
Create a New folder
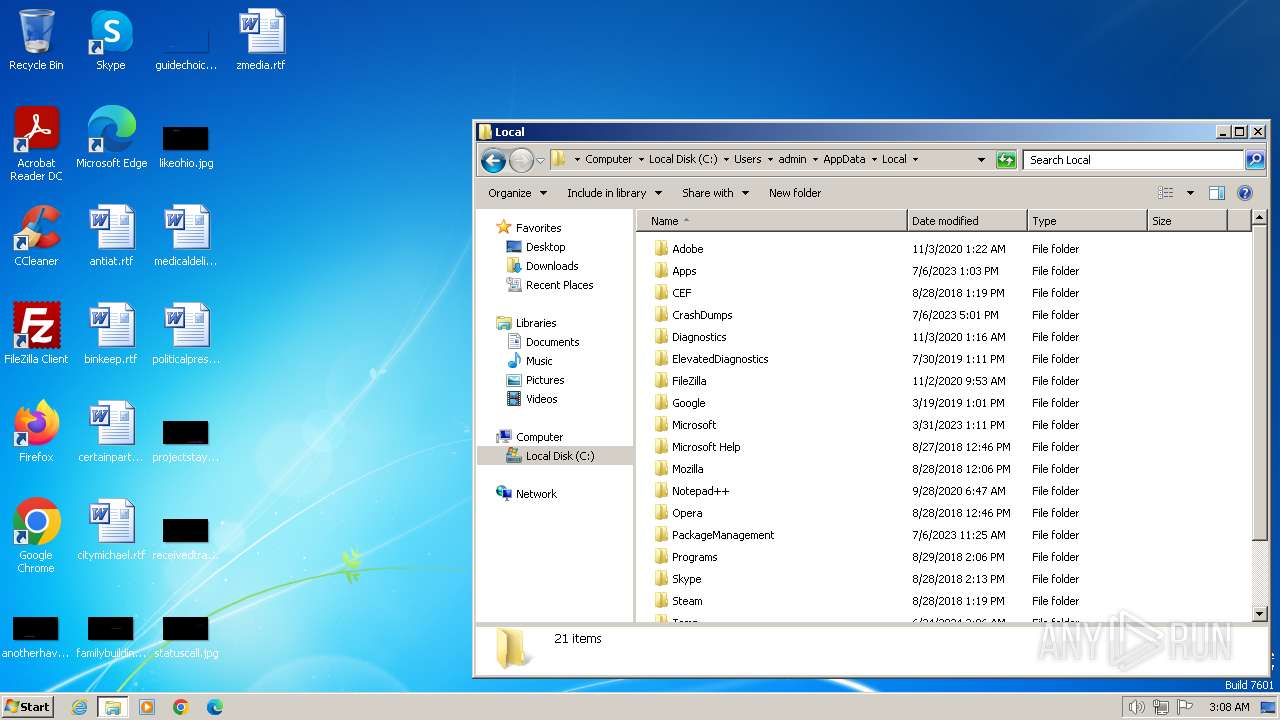coord(795,193)
